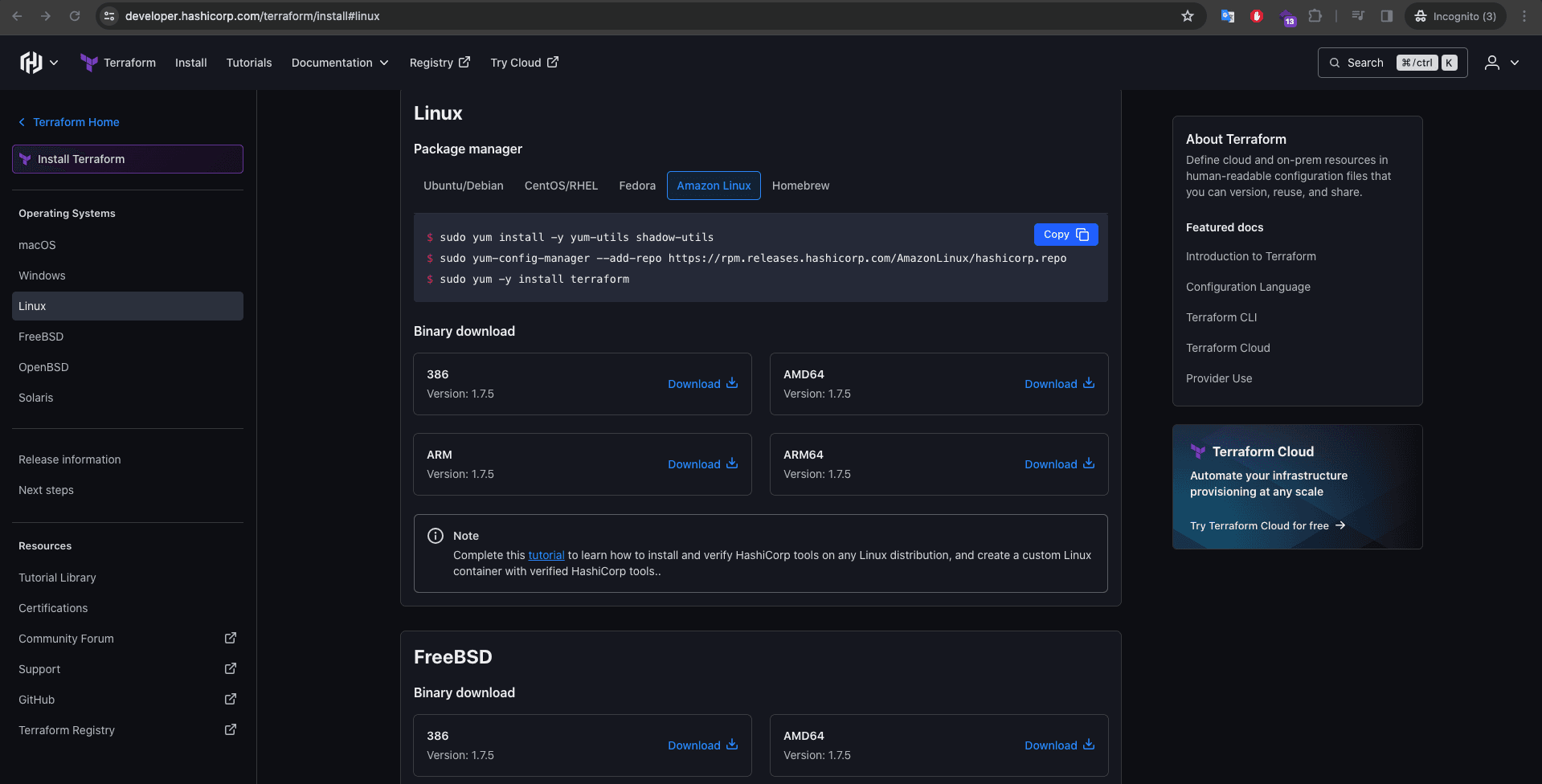Open Terraform CLI doc
Image resolution: width=1542 pixels, height=784 pixels.
[x=1221, y=317]
